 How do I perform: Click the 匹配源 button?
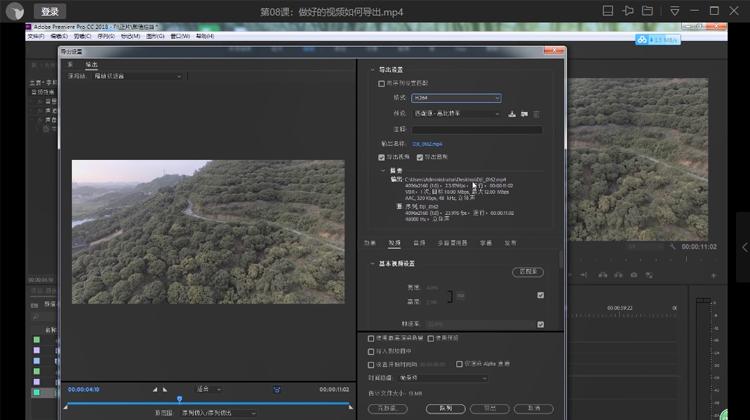point(528,272)
